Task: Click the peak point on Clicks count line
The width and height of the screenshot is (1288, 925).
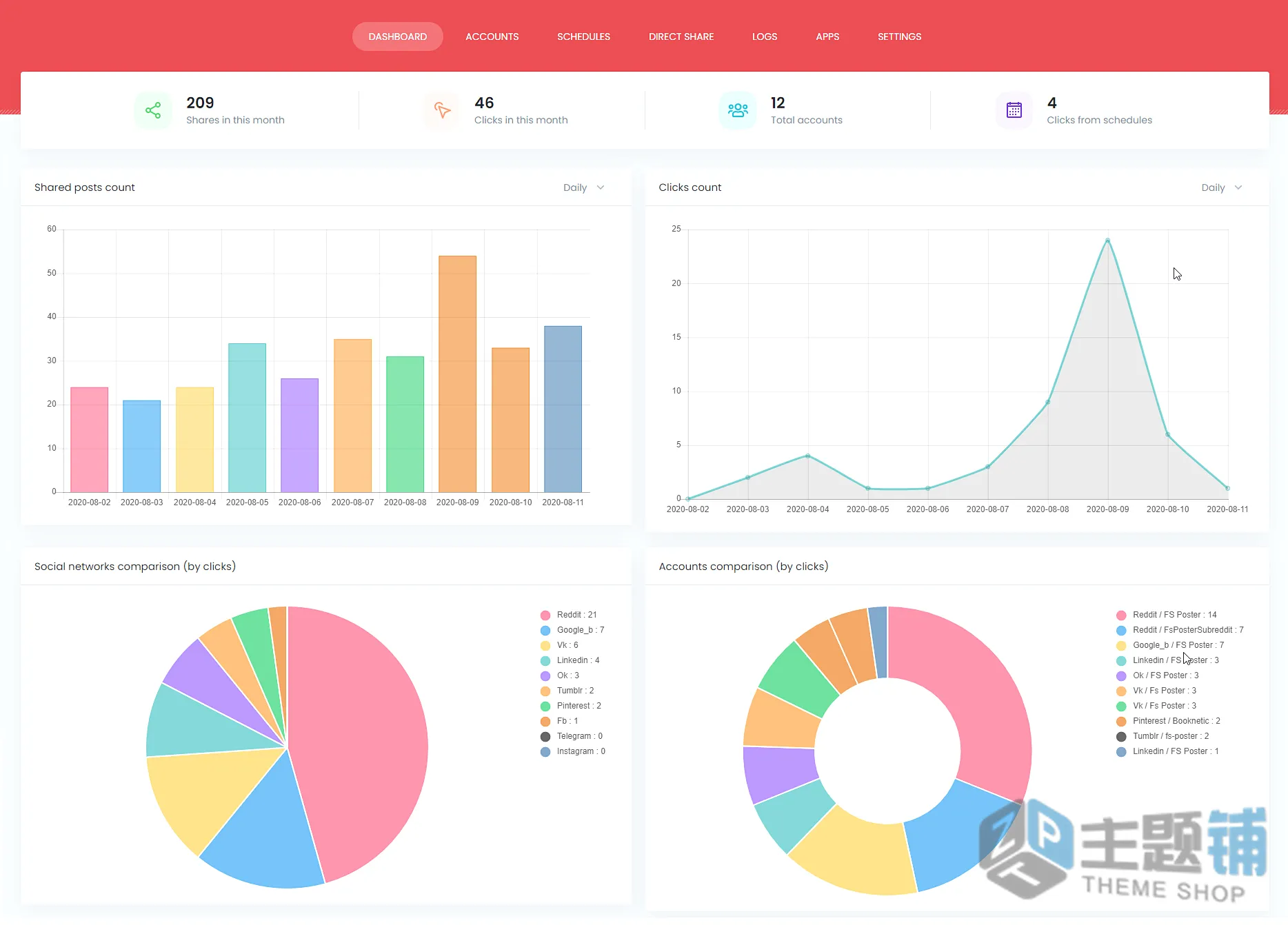Action: pyautogui.click(x=1107, y=241)
